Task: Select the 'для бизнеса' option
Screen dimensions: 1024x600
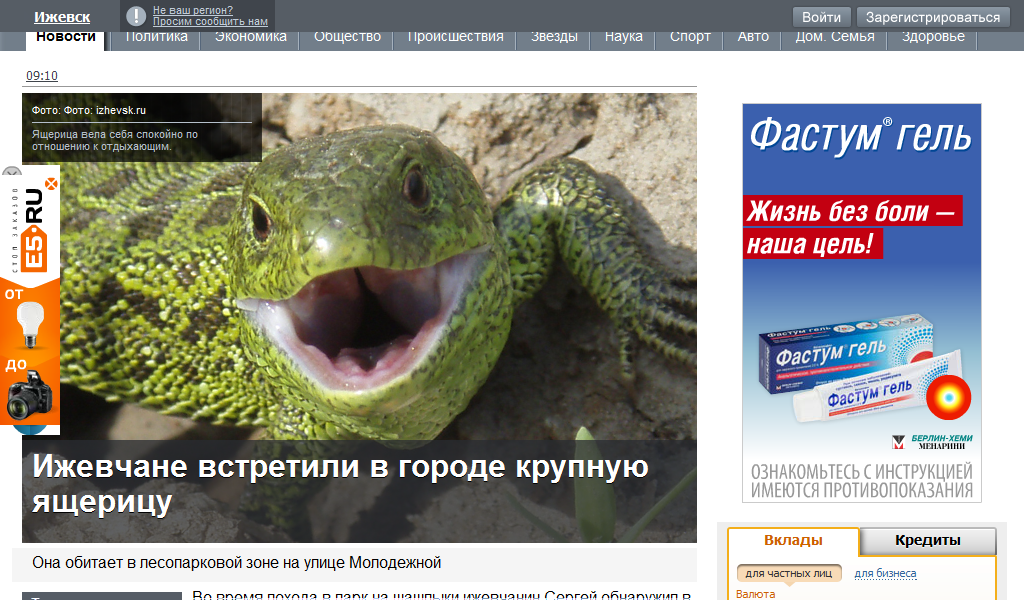Action: [x=885, y=573]
